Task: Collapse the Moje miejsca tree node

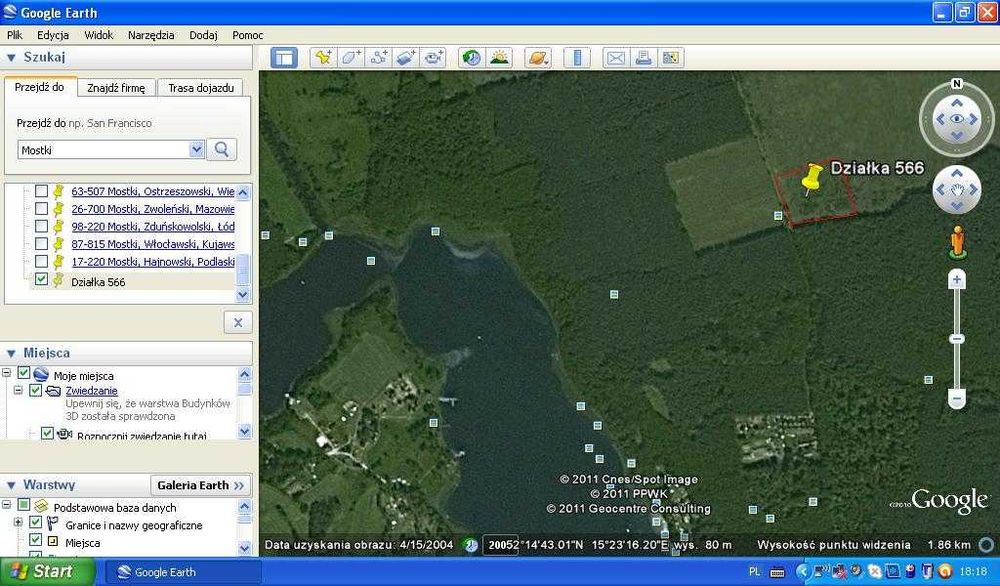Action: [x=6, y=373]
